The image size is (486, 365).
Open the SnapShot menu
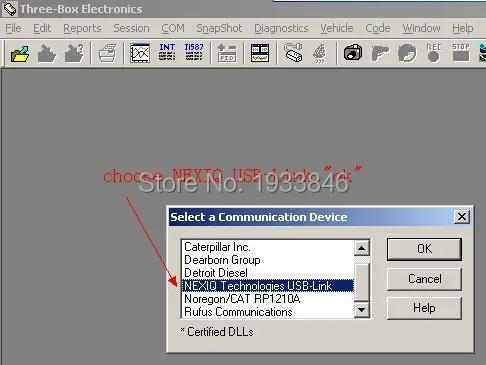219,28
